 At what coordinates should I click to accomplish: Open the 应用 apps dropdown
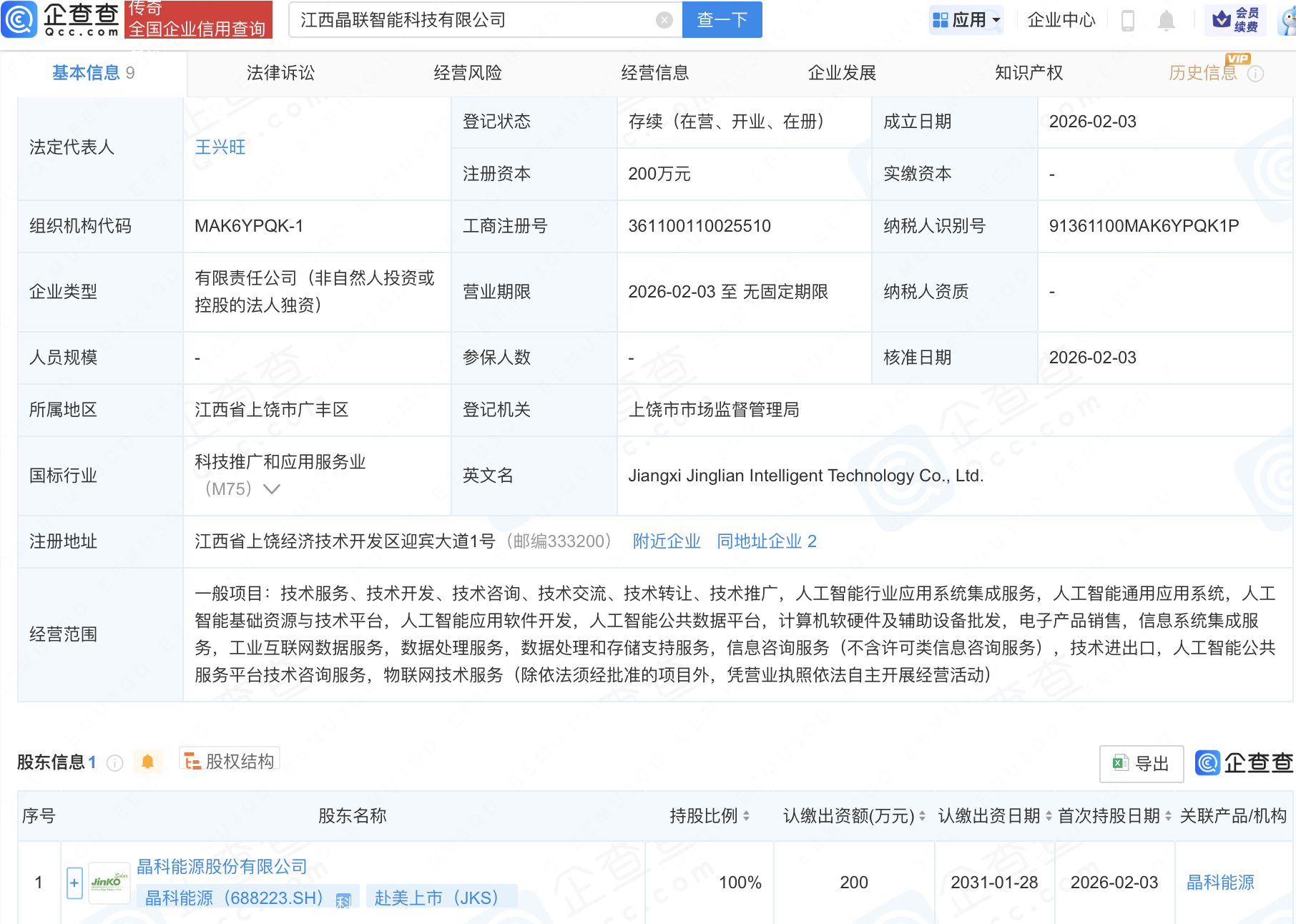(x=966, y=19)
